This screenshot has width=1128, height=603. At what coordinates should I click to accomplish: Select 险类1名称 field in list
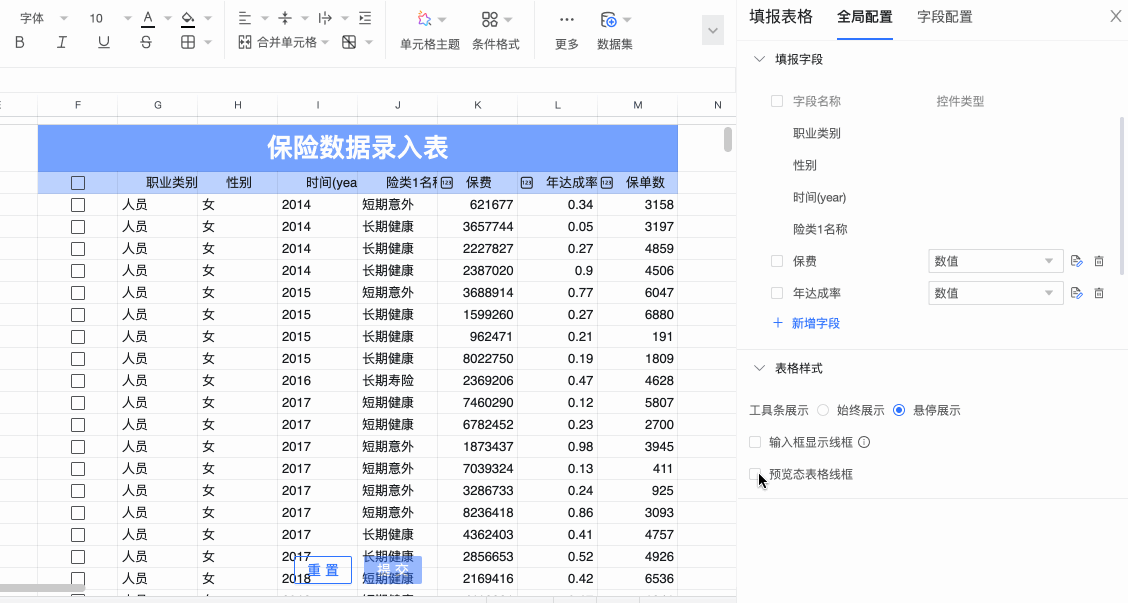tap(820, 229)
